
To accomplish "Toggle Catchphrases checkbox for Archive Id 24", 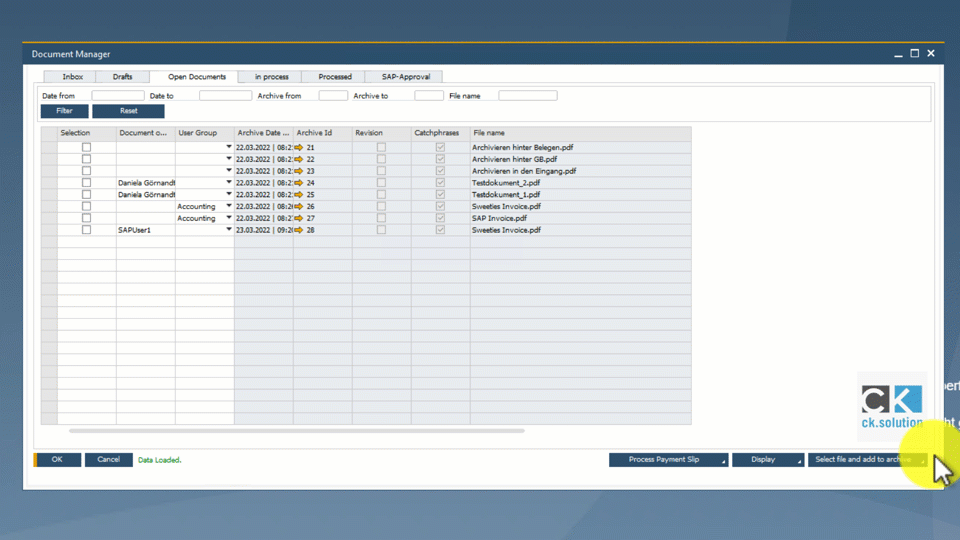I will (440, 182).
